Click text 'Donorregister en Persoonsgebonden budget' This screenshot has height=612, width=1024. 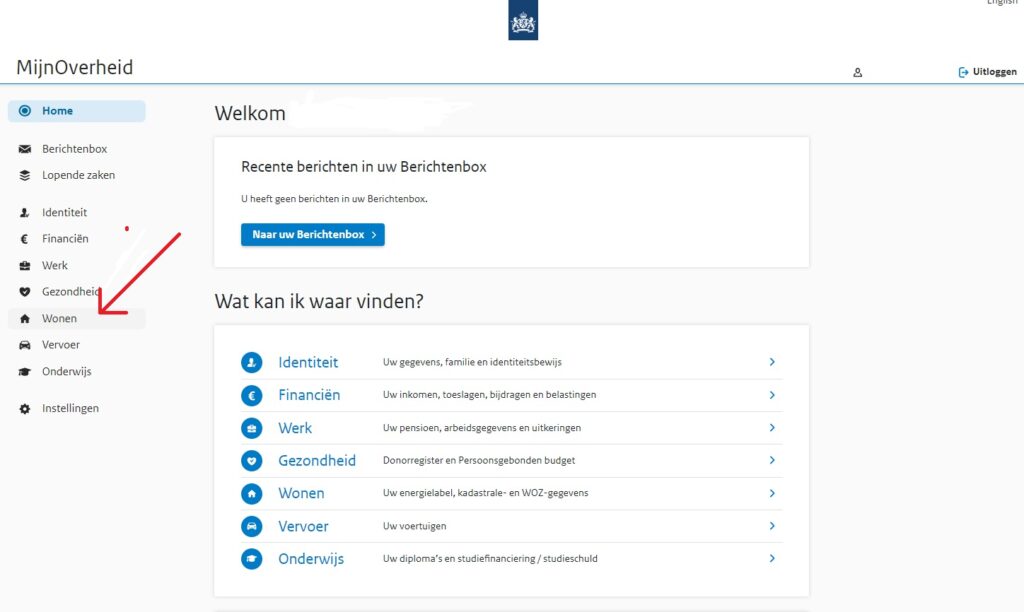pyautogui.click(x=479, y=460)
